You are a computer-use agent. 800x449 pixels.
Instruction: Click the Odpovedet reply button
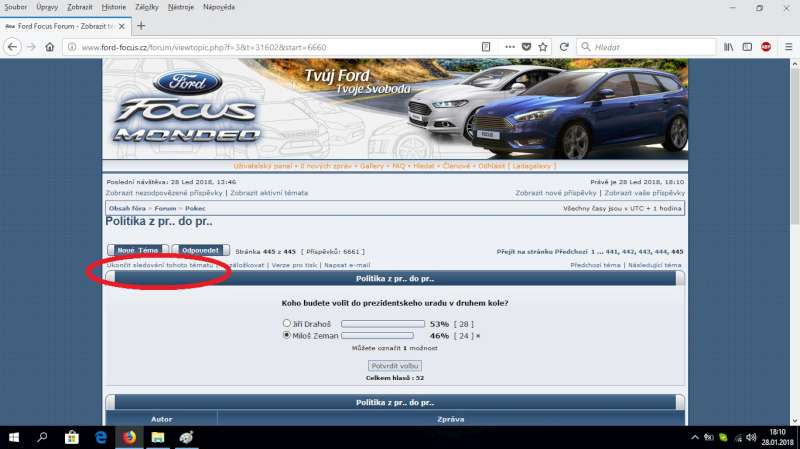point(200,250)
